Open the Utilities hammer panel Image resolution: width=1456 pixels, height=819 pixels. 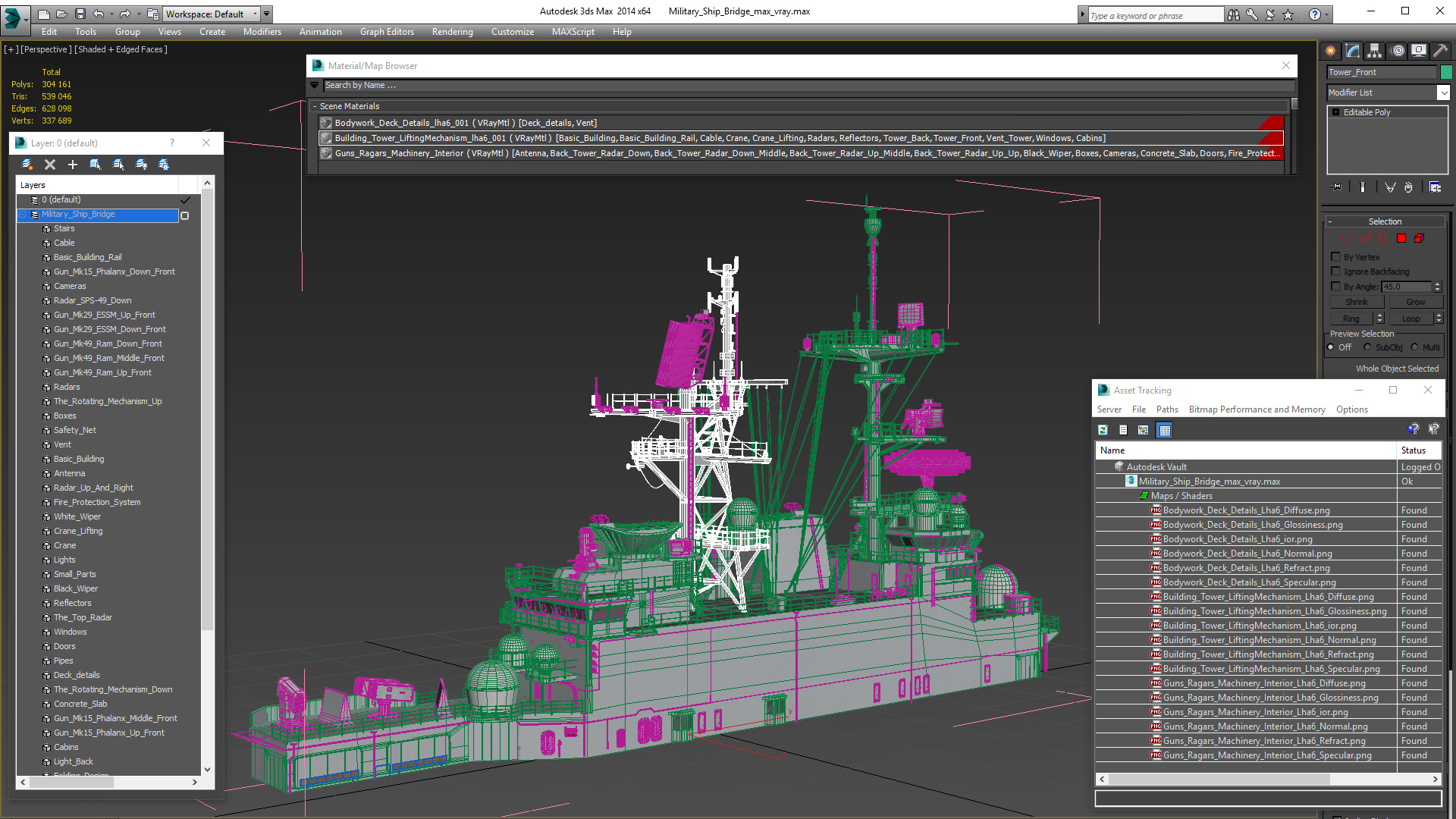pyautogui.click(x=1441, y=51)
